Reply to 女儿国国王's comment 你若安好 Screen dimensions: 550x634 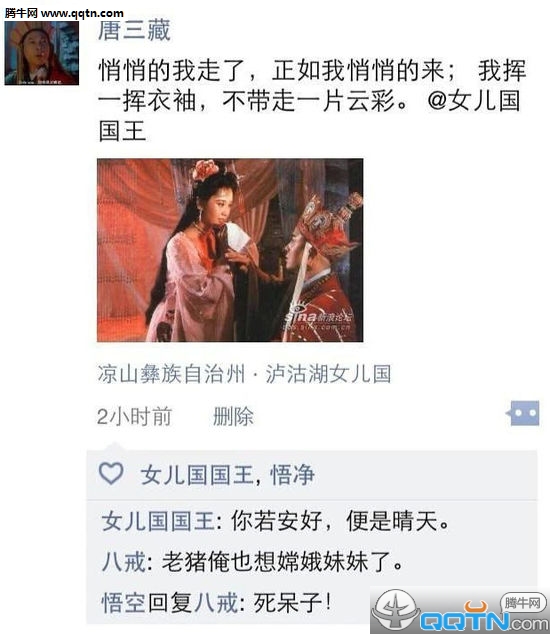tap(340, 521)
